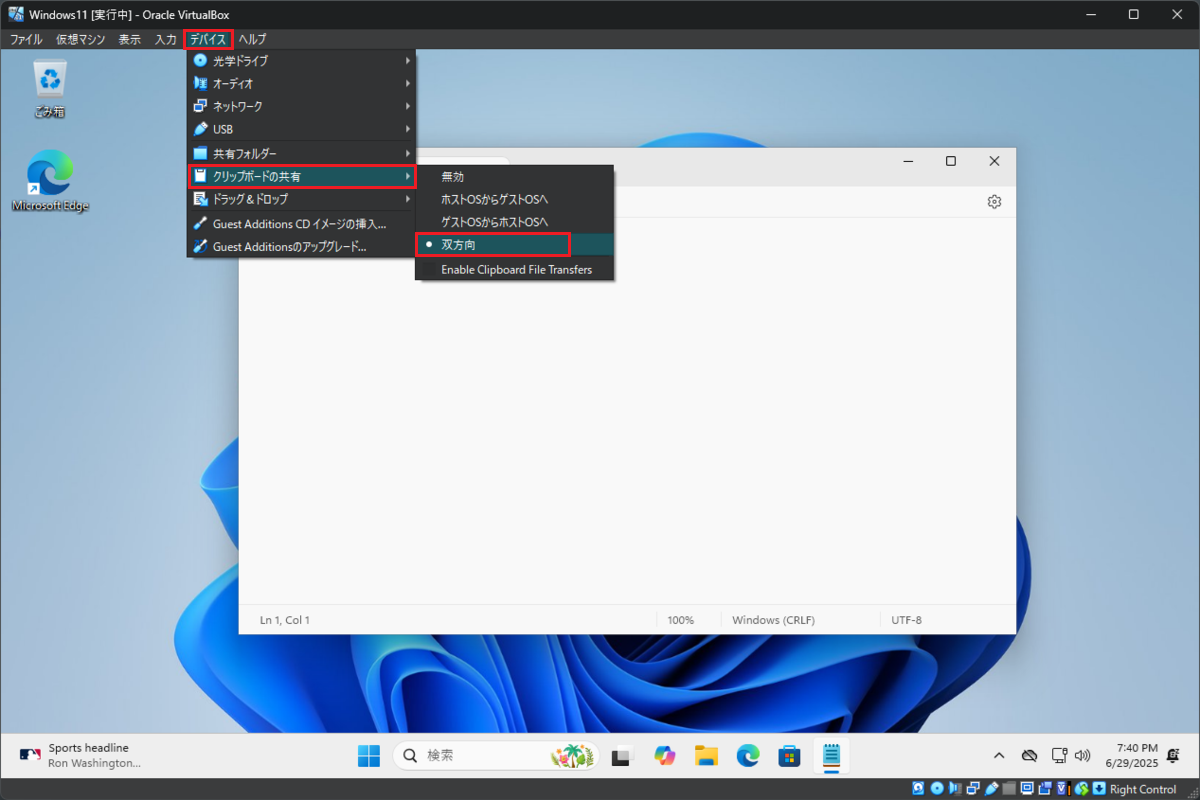Select ホストOSからゲストOSへ clipboard option
1200x800 pixels.
point(515,199)
